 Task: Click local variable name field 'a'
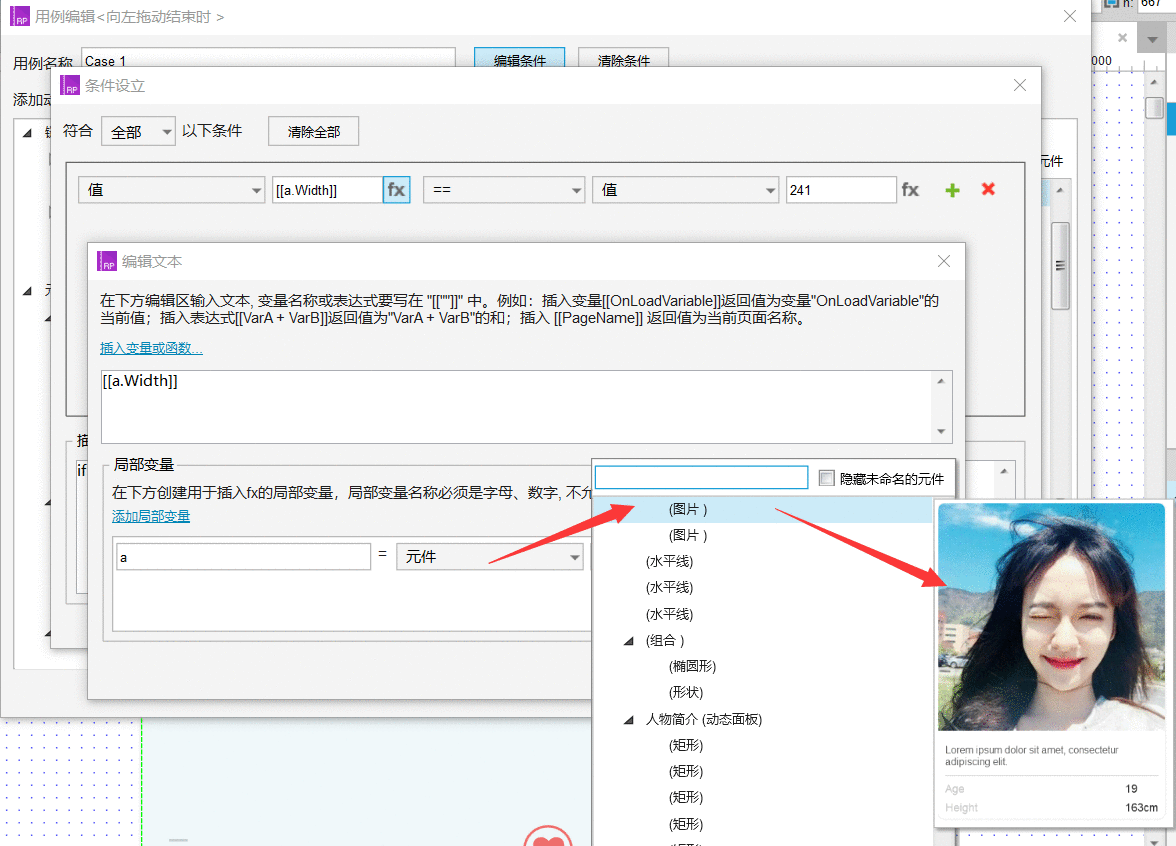tap(243, 557)
